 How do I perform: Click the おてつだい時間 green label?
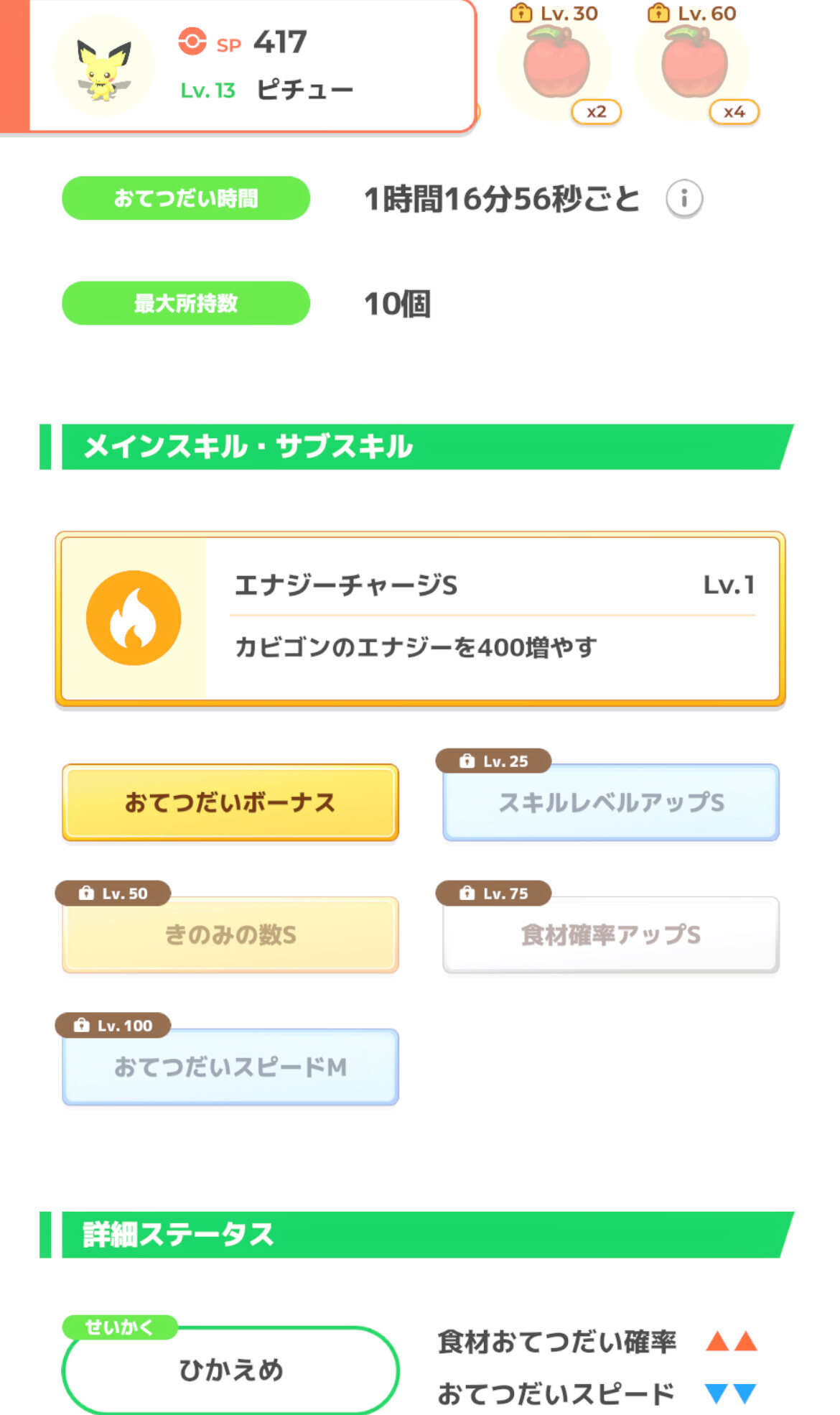pos(186,198)
